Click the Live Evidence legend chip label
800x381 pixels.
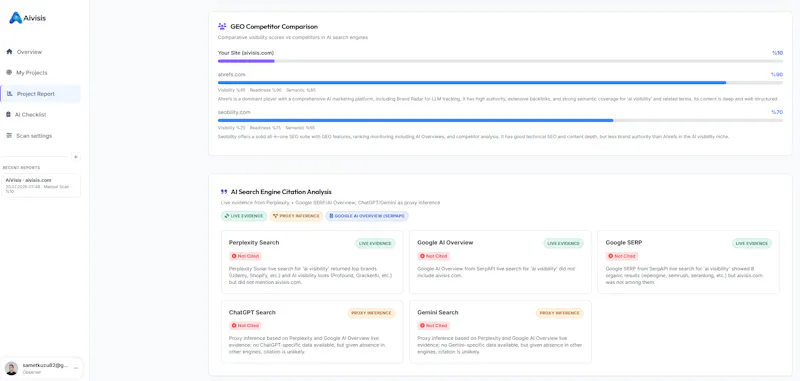[247, 216]
